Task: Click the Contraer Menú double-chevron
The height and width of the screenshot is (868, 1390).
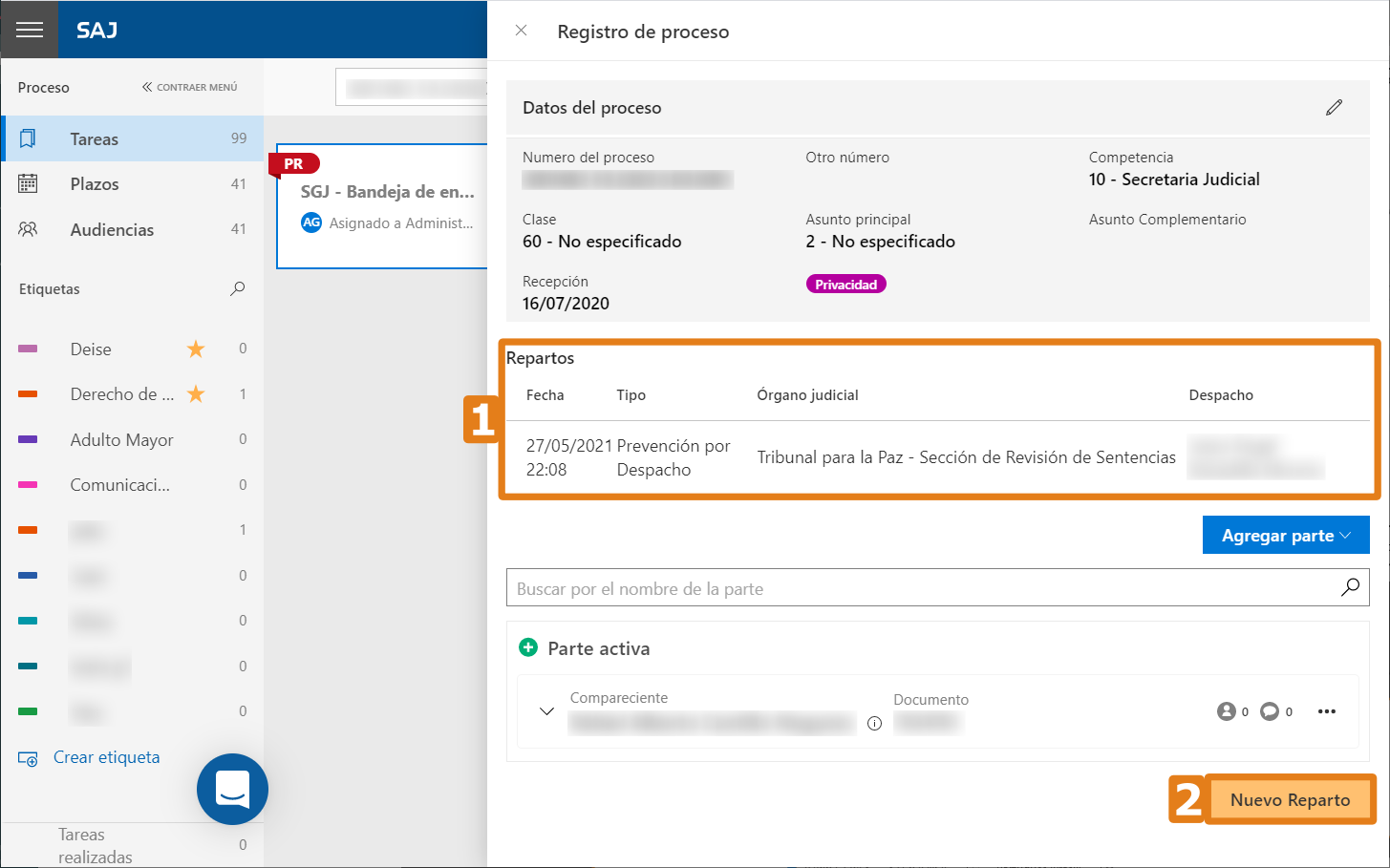Action: (147, 87)
